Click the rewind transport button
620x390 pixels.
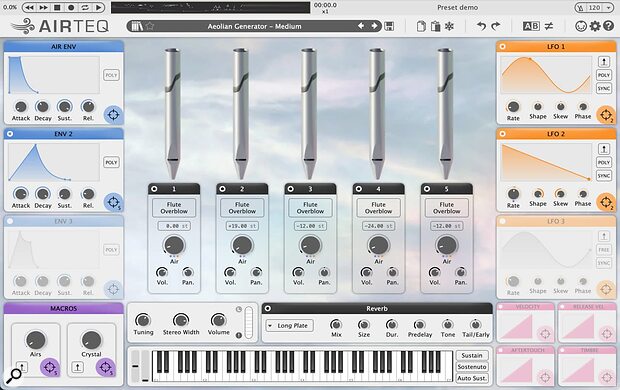(29, 8)
